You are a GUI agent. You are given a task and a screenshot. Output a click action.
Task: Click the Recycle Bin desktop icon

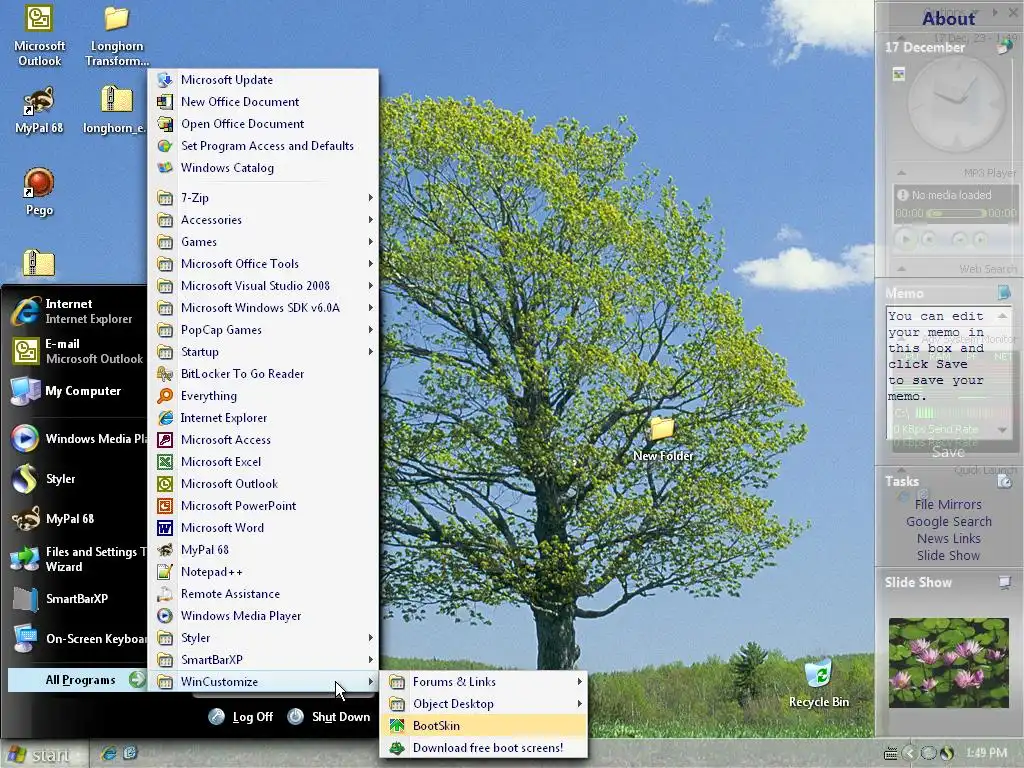pos(818,683)
